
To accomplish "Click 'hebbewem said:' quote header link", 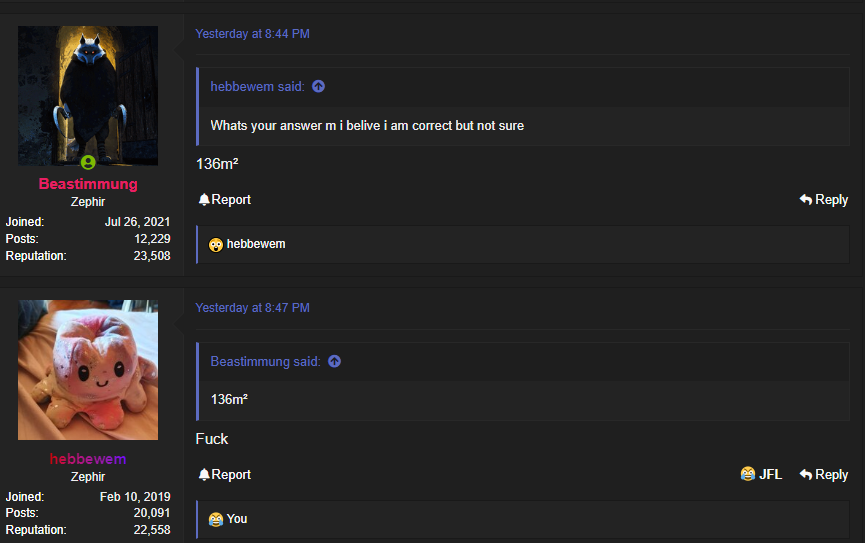I will coord(257,87).
